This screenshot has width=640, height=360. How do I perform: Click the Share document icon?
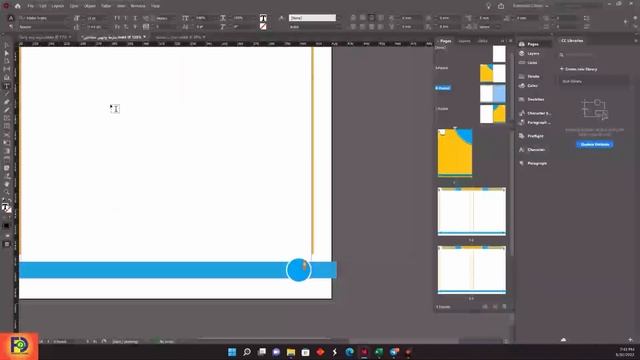501,6
